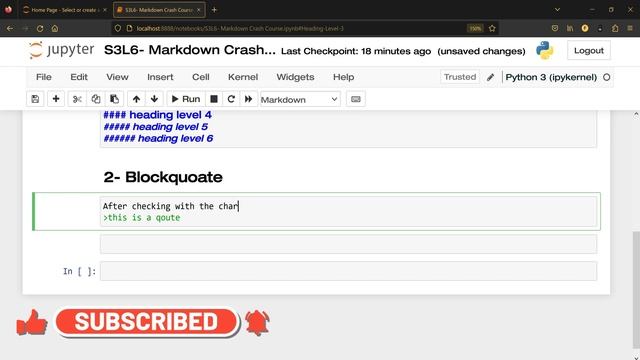Reload the page in the browser
The height and width of the screenshot is (360, 640).
(x=40, y=28)
